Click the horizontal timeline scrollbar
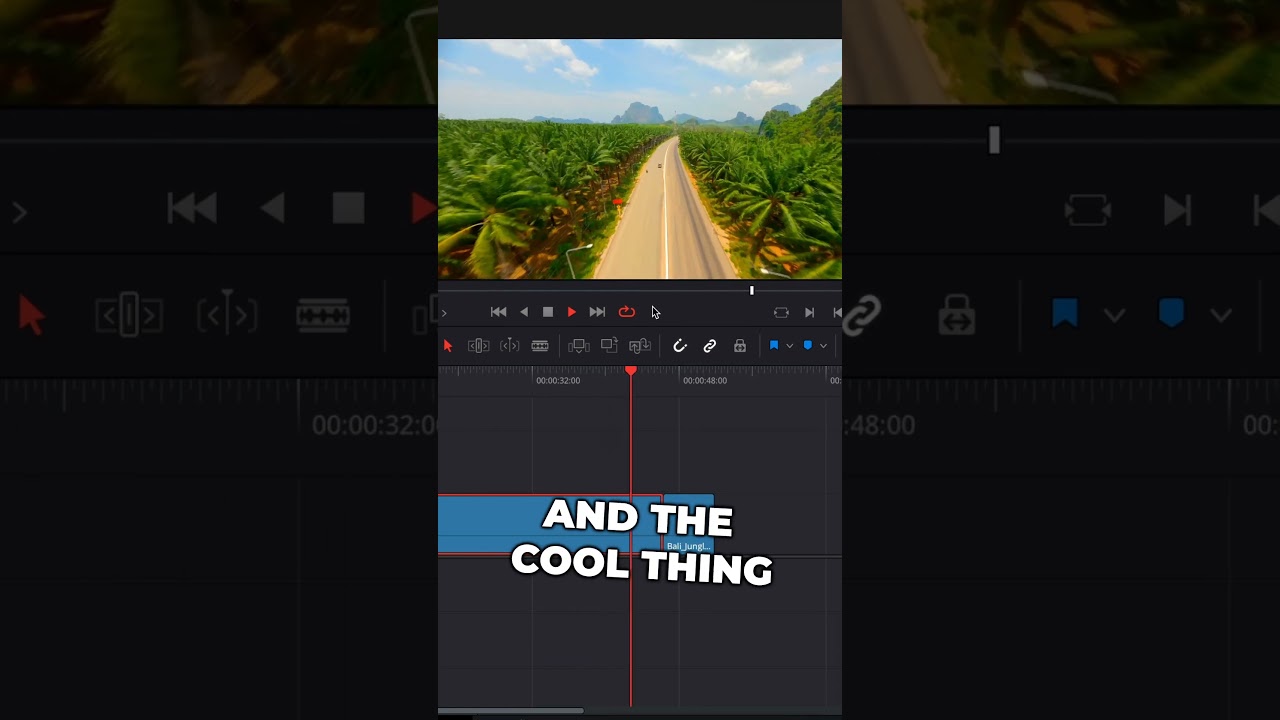Screen dimensions: 1280x720 [x=511, y=711]
